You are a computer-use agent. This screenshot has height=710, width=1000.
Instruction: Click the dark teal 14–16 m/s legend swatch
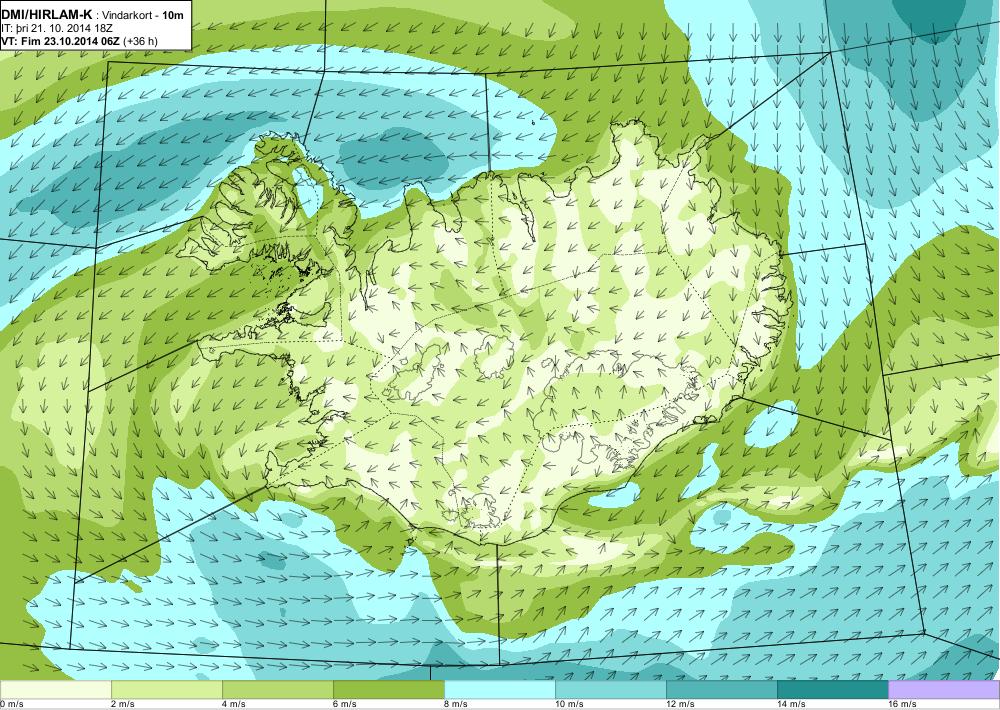(832, 690)
